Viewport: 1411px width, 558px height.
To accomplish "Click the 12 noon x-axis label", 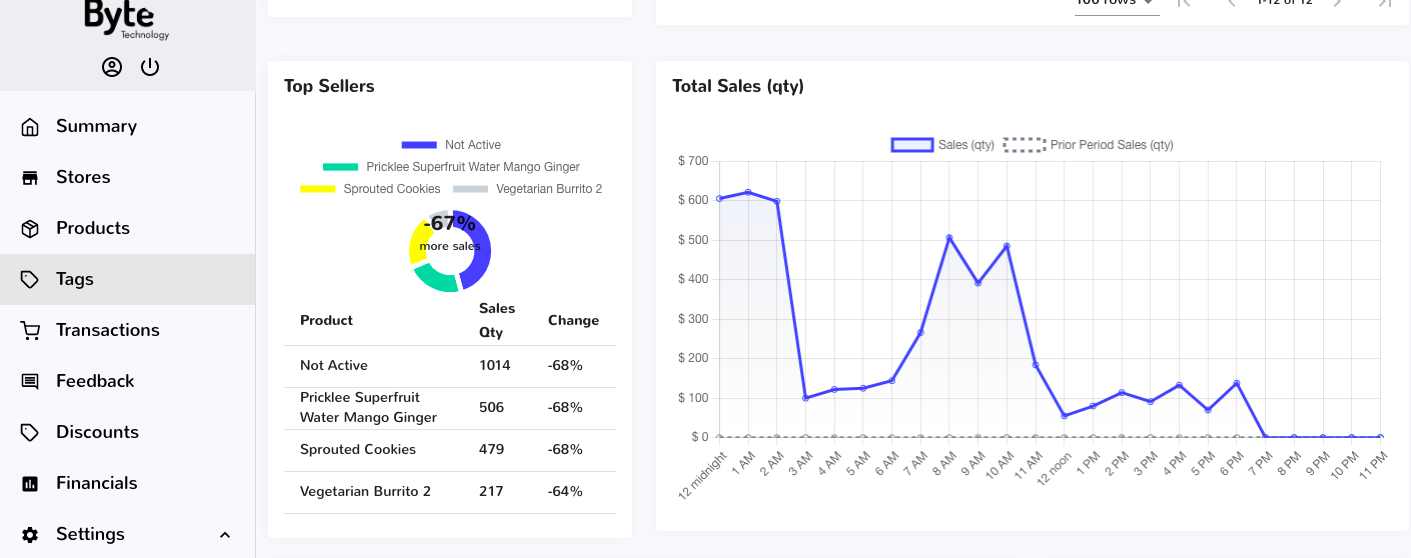I will click(x=1053, y=468).
